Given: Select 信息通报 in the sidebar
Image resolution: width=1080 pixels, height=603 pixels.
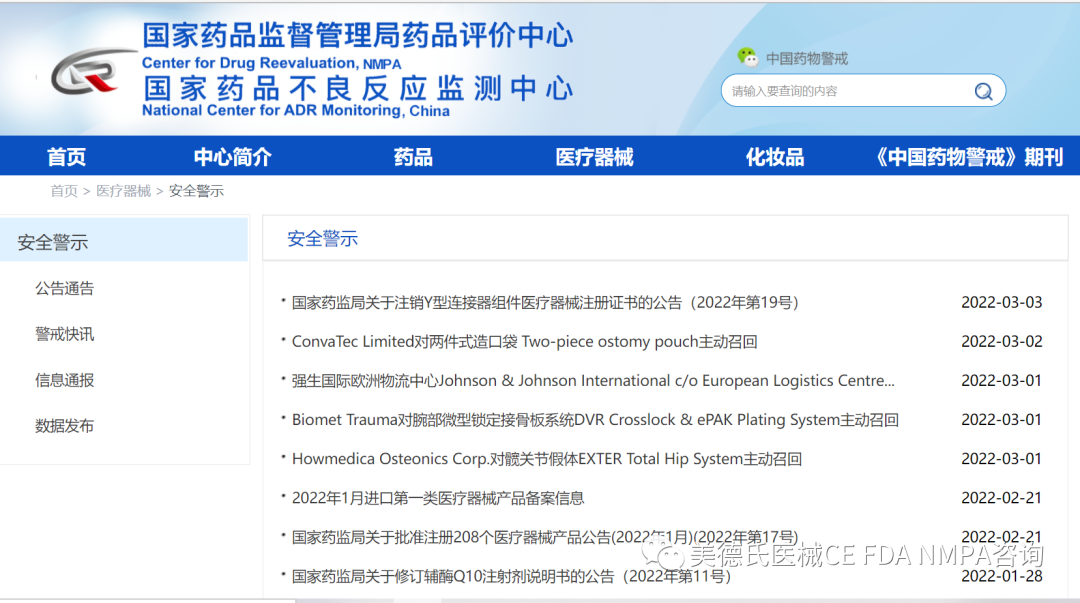Looking at the screenshot, I should [65, 380].
